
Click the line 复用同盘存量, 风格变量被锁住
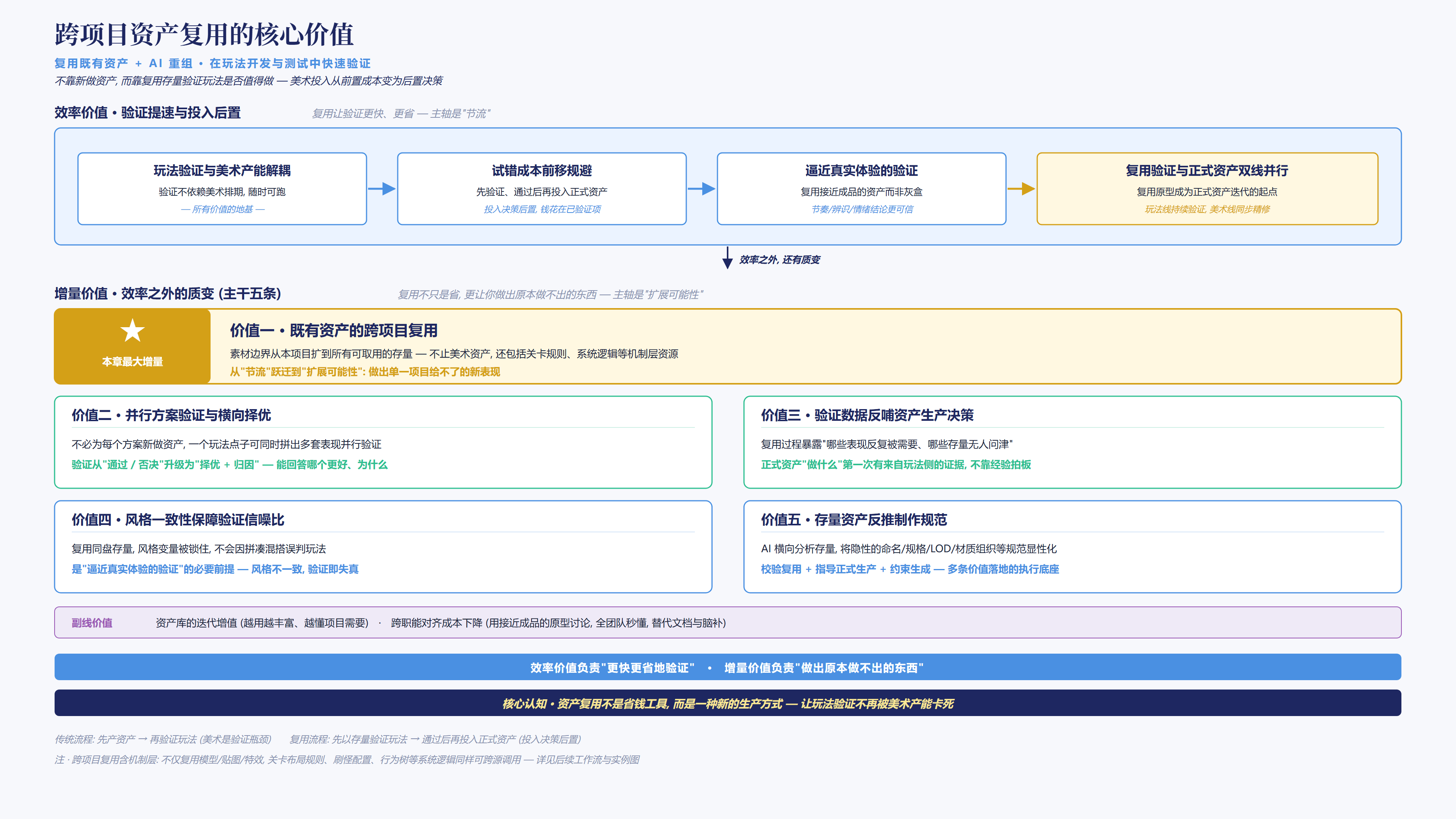pyautogui.click(x=141, y=549)
